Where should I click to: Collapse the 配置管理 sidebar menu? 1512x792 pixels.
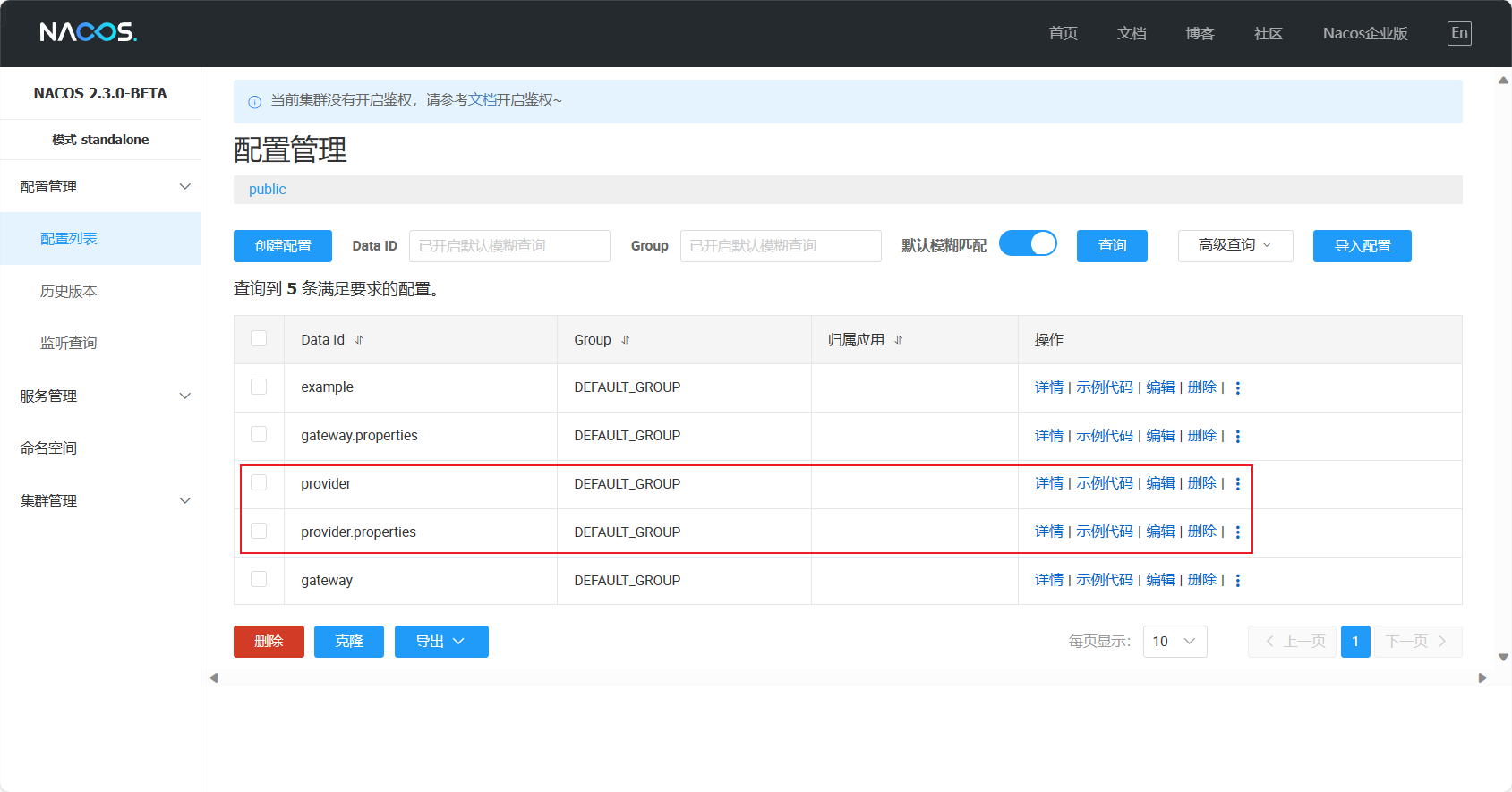click(x=100, y=187)
